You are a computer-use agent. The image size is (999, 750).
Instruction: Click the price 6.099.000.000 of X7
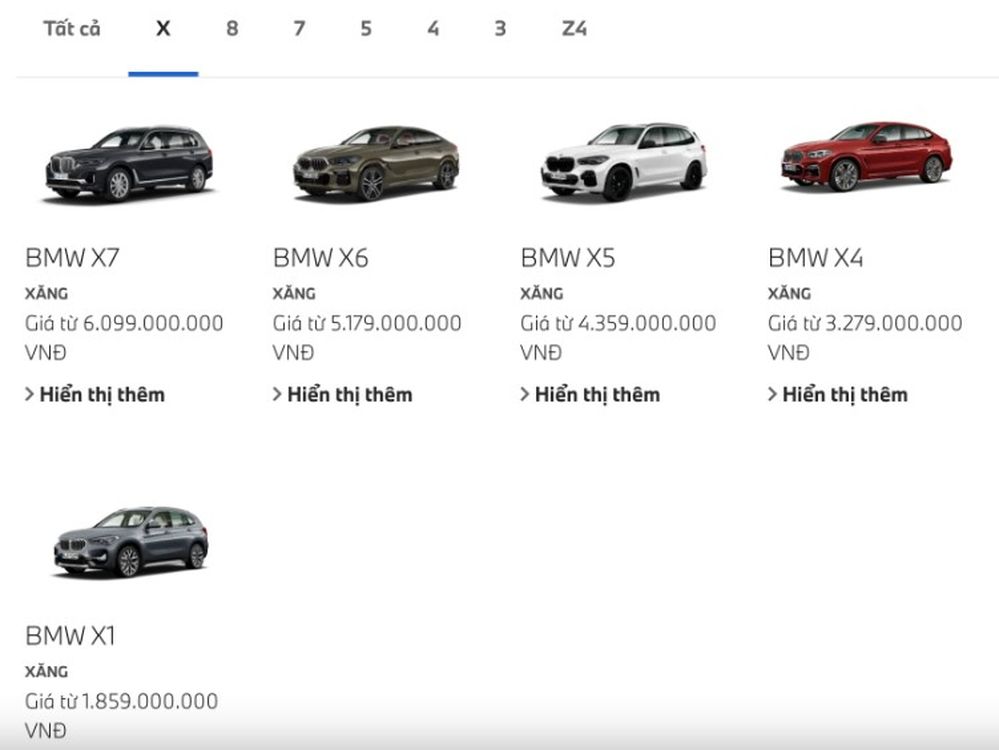[x=153, y=323]
